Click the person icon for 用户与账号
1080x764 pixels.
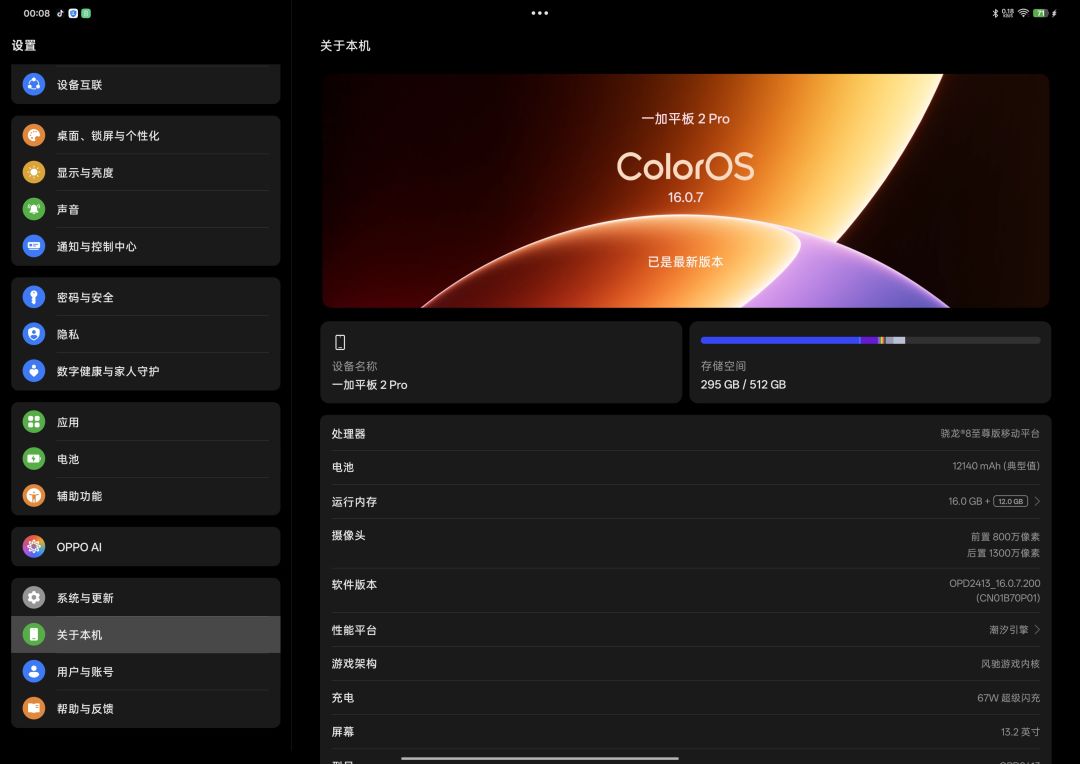point(34,671)
